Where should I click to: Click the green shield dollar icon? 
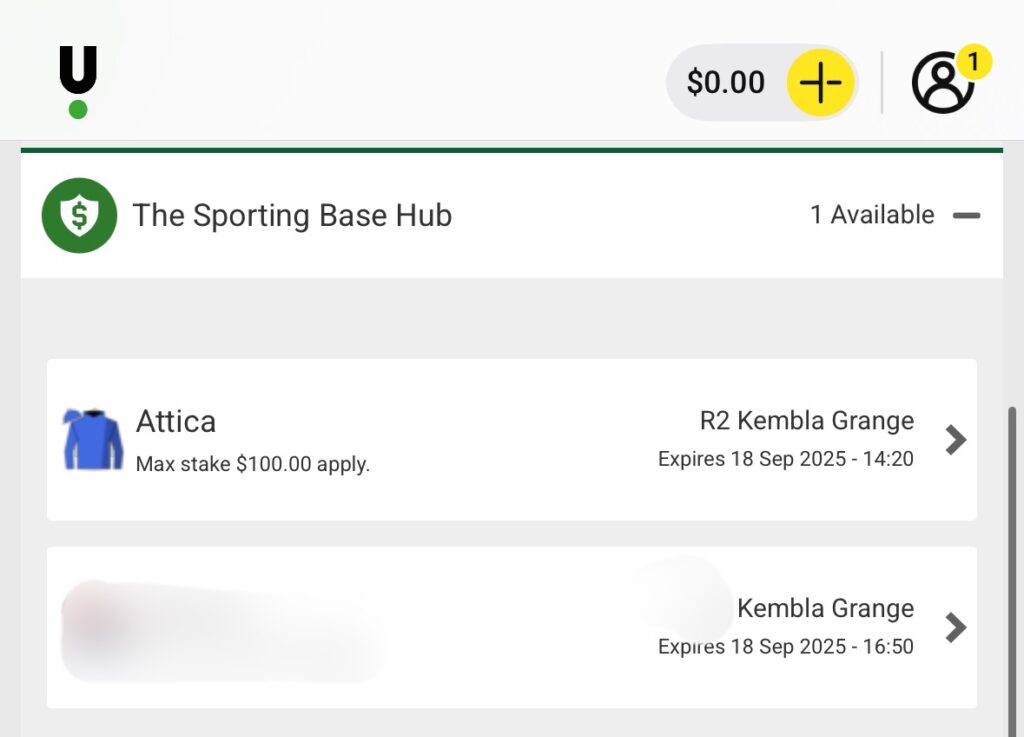click(79, 215)
